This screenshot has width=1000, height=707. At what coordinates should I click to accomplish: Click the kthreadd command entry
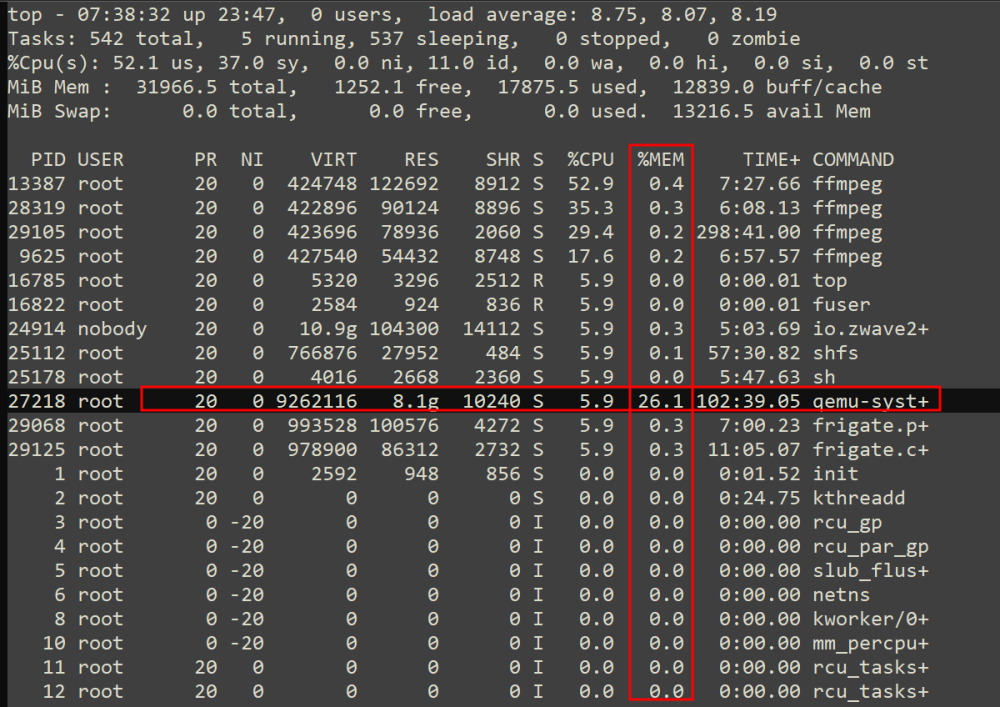click(x=859, y=498)
